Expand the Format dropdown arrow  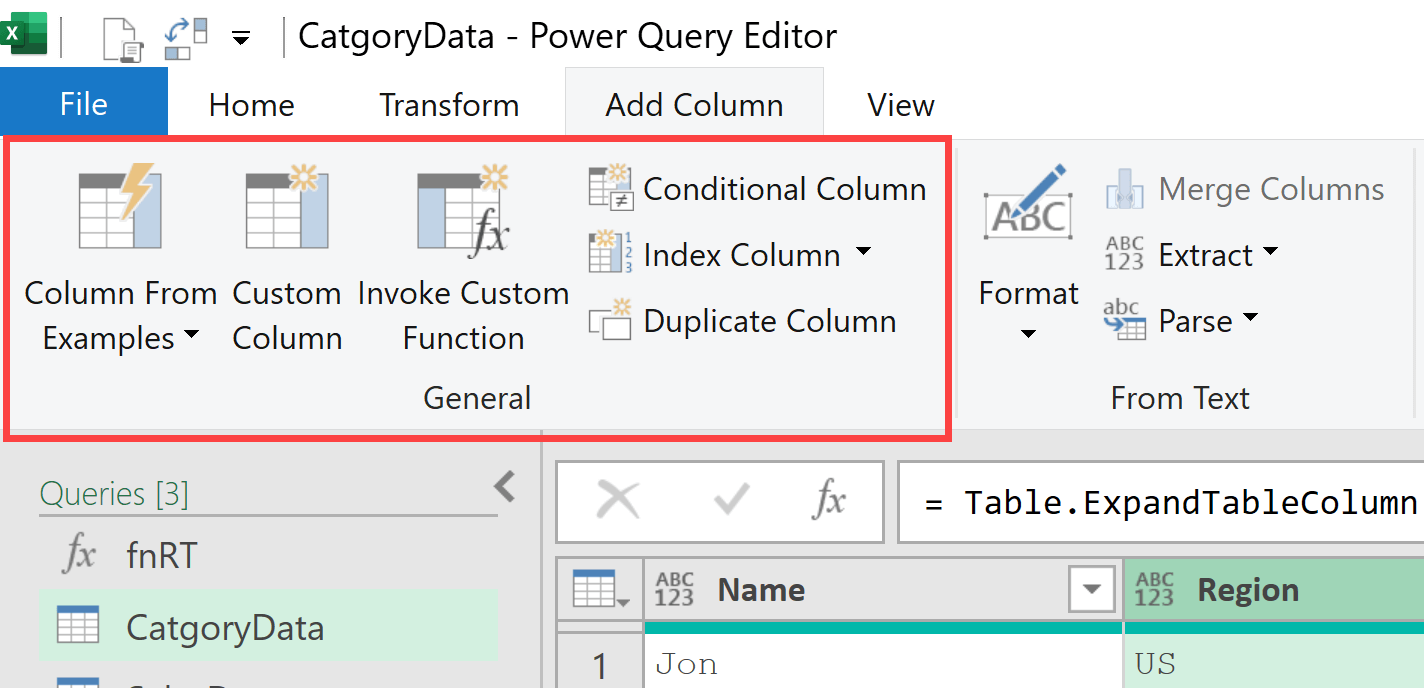pos(1028,334)
